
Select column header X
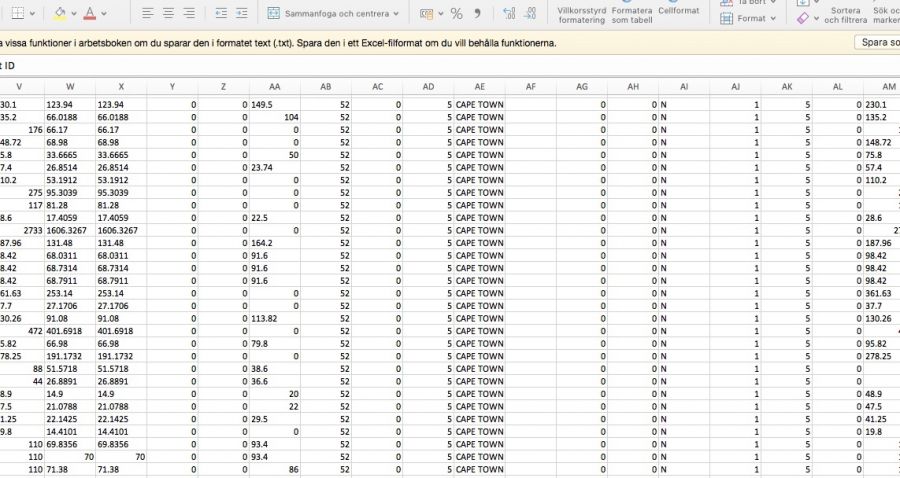coord(121,87)
